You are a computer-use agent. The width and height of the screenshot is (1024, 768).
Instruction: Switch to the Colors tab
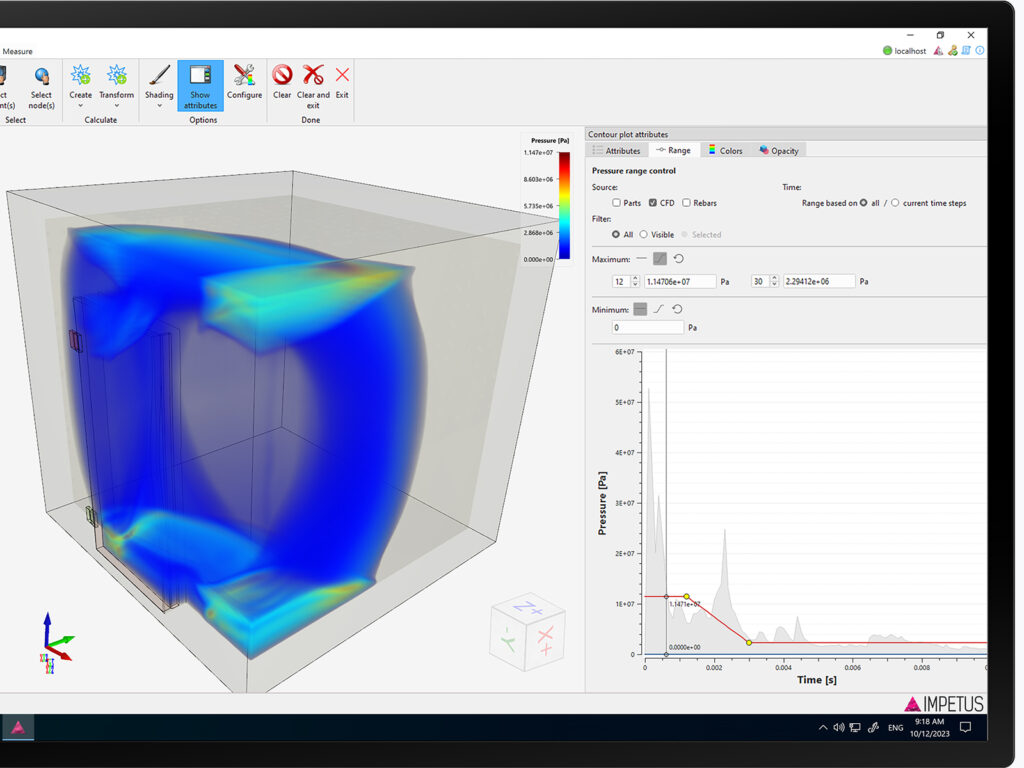click(x=725, y=150)
